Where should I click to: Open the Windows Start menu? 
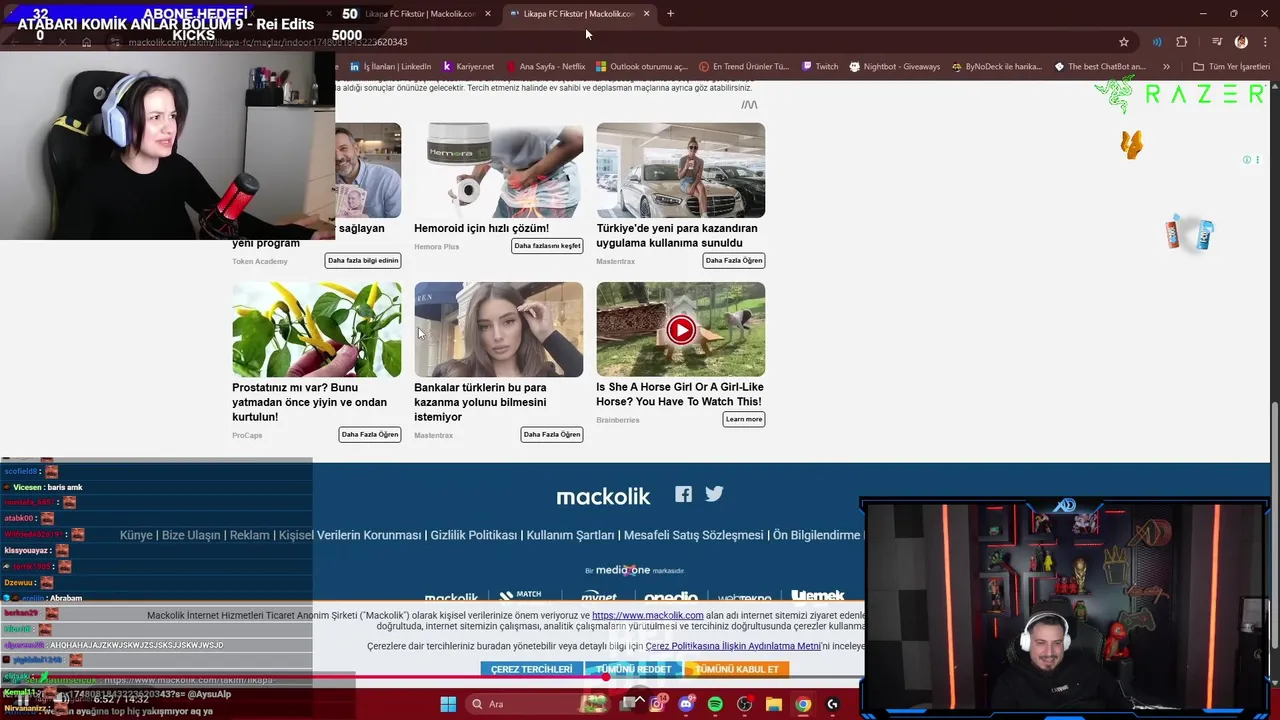coord(448,704)
